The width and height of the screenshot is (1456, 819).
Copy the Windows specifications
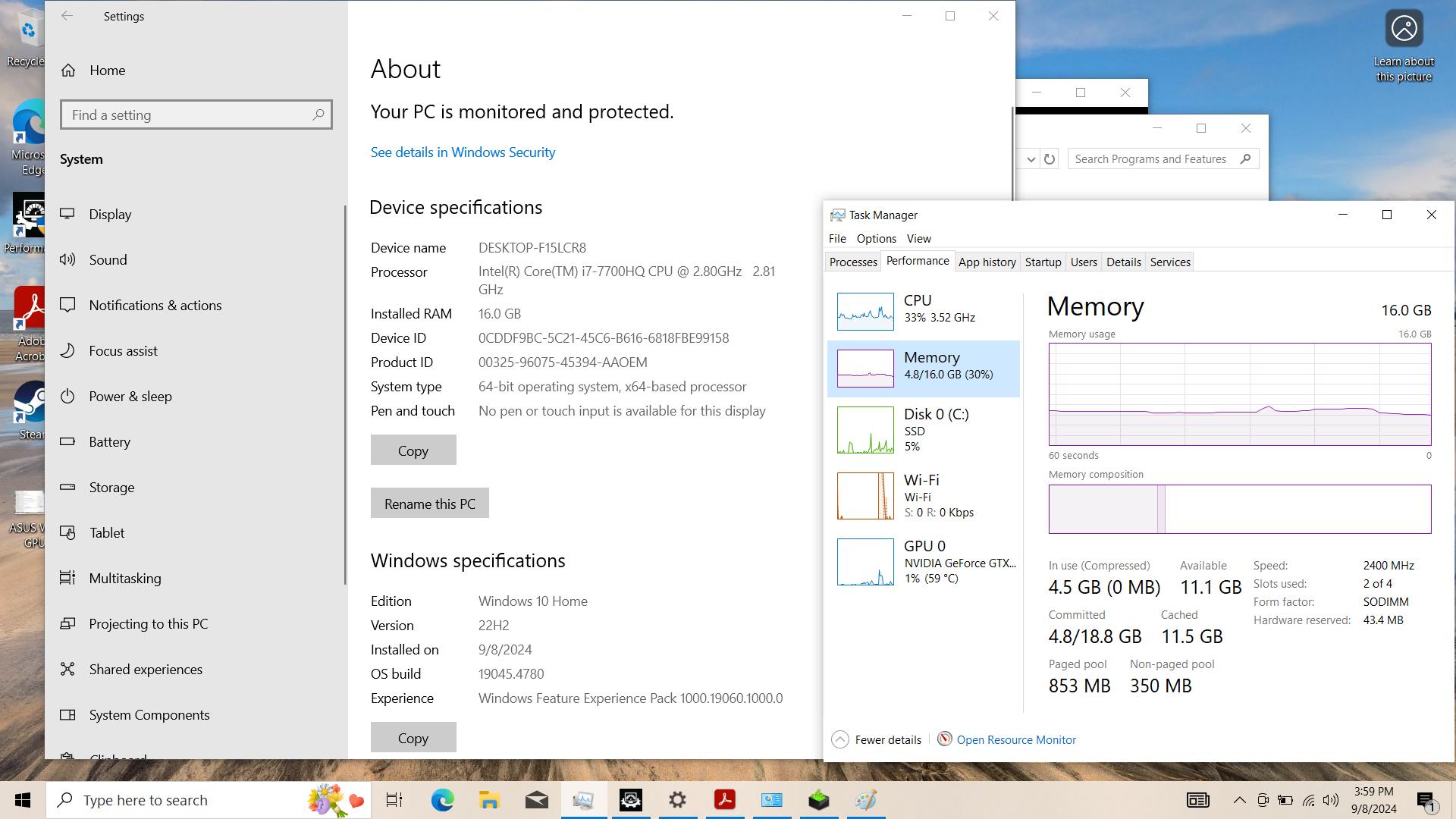(x=413, y=738)
